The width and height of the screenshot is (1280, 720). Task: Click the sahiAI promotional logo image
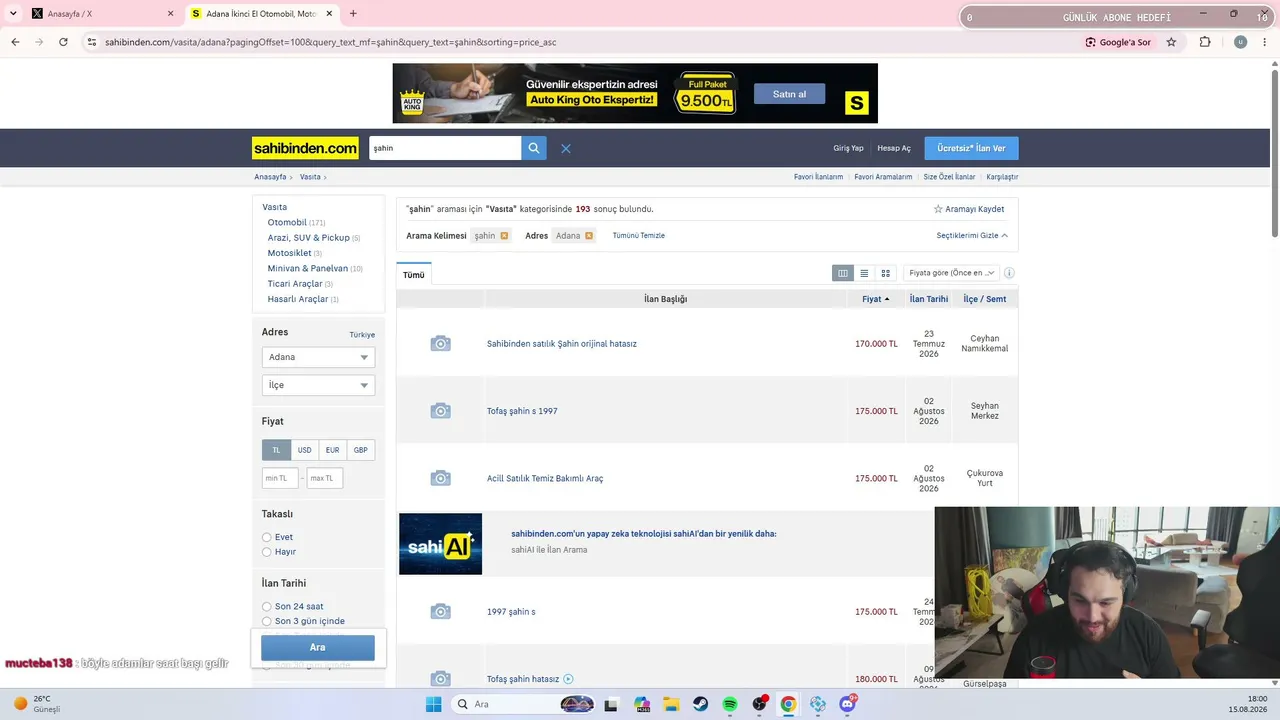pos(440,544)
